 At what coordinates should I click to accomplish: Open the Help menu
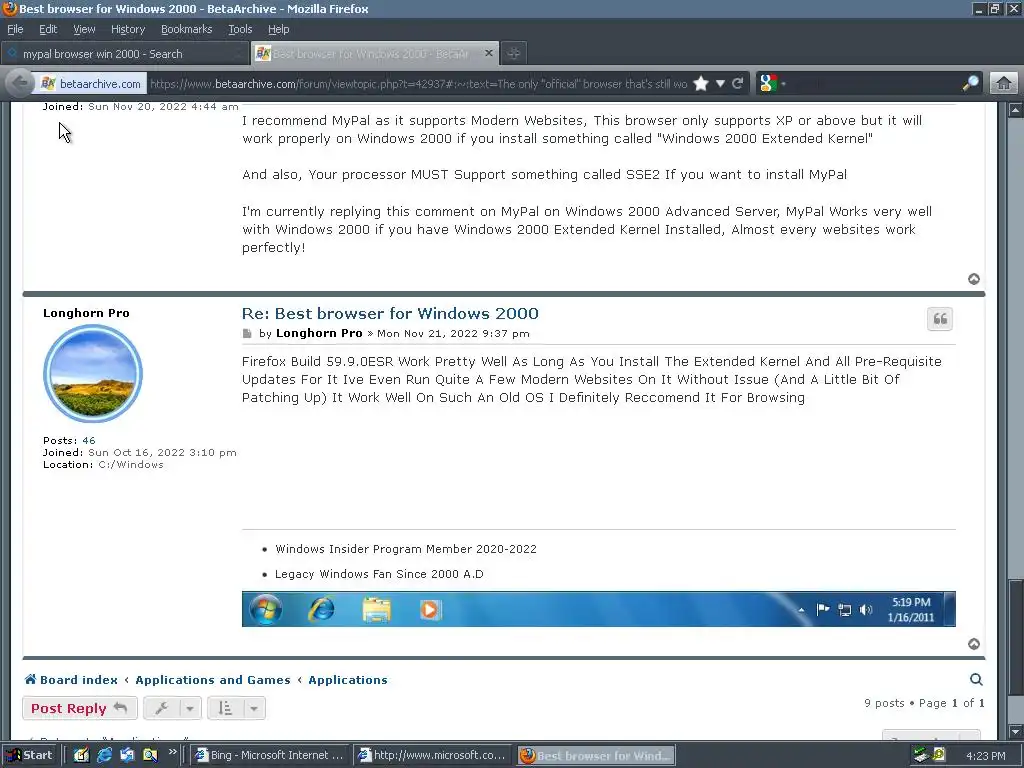pyautogui.click(x=278, y=29)
